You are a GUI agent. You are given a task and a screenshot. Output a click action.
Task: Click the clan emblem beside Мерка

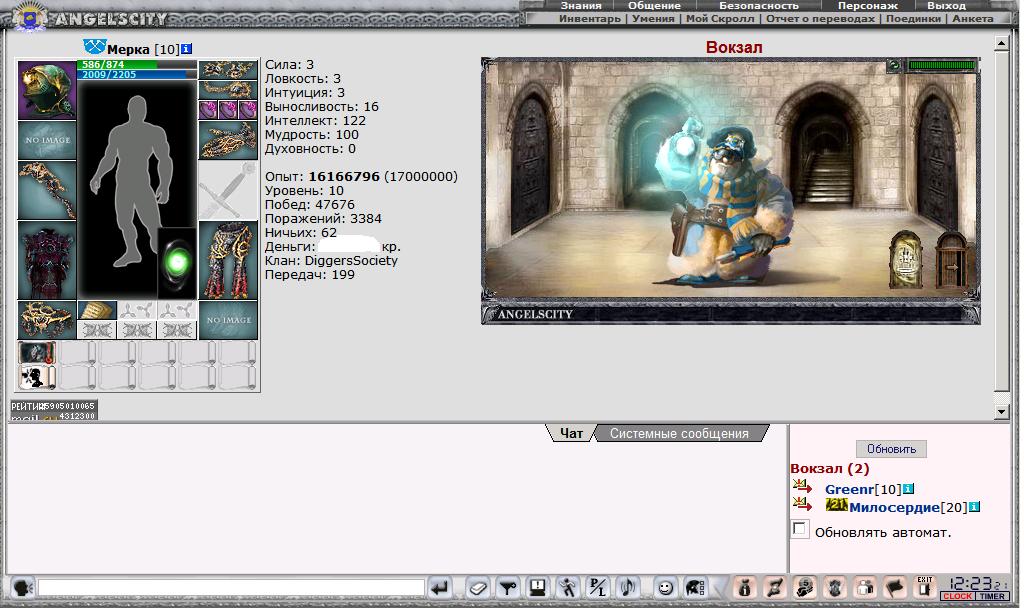click(95, 46)
